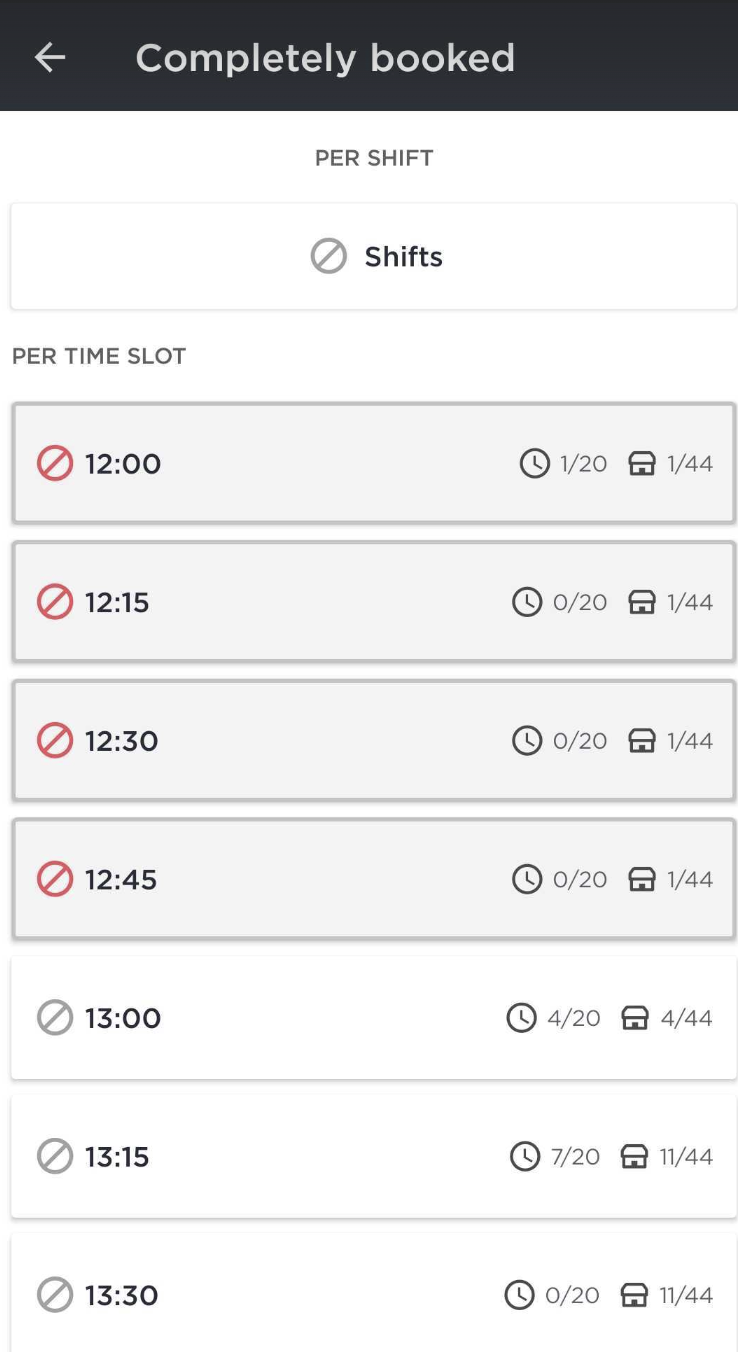Click table icon in 13:15 row

(x=635, y=1157)
